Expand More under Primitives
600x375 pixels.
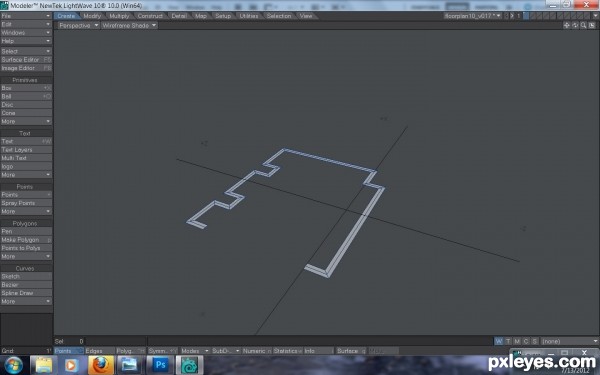point(26,121)
